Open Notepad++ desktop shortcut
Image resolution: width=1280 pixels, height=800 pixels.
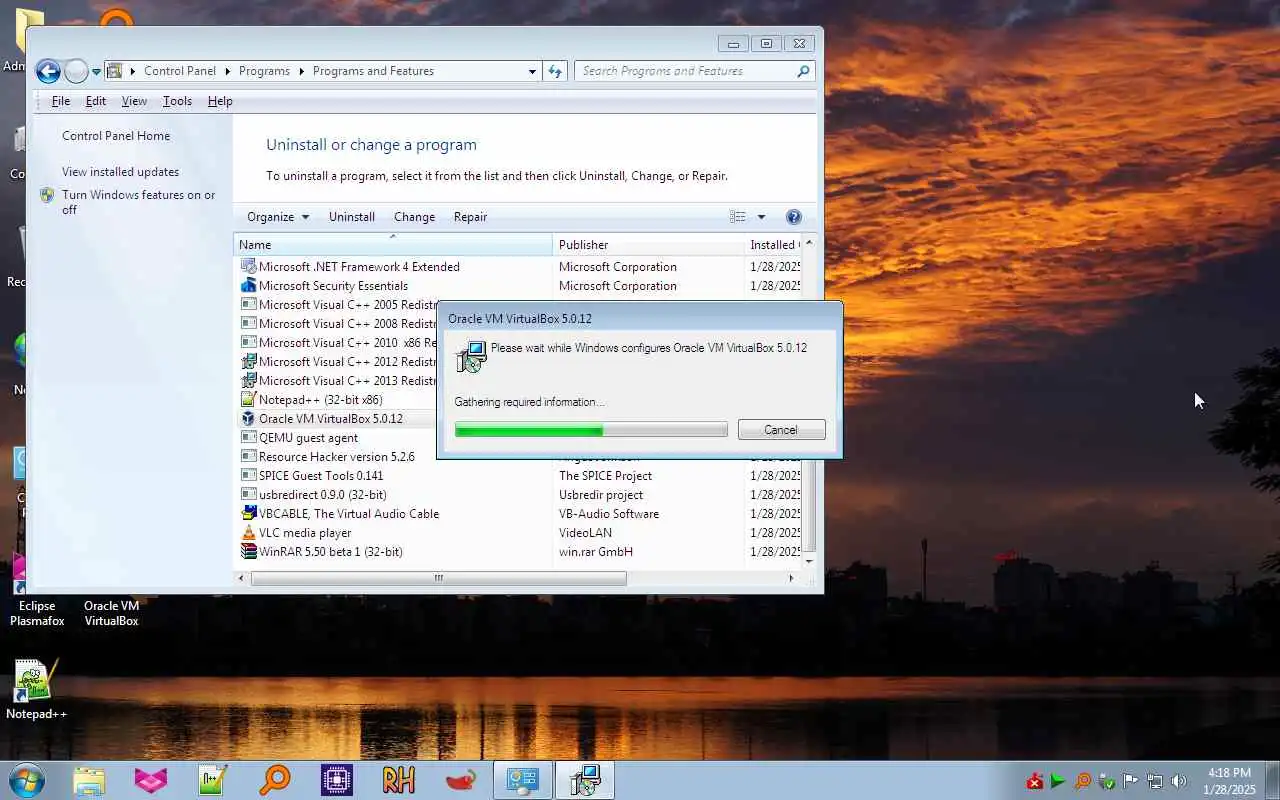pos(36,689)
